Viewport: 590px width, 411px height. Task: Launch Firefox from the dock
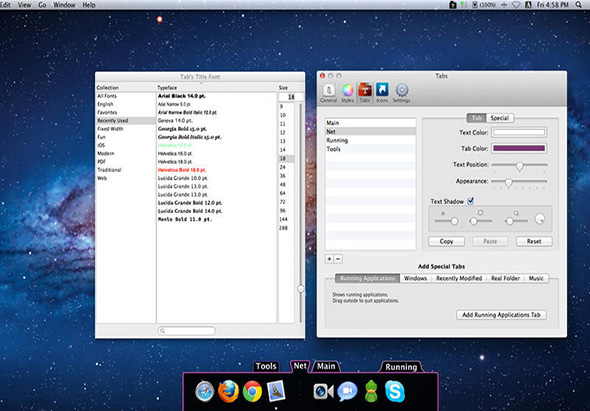[228, 391]
